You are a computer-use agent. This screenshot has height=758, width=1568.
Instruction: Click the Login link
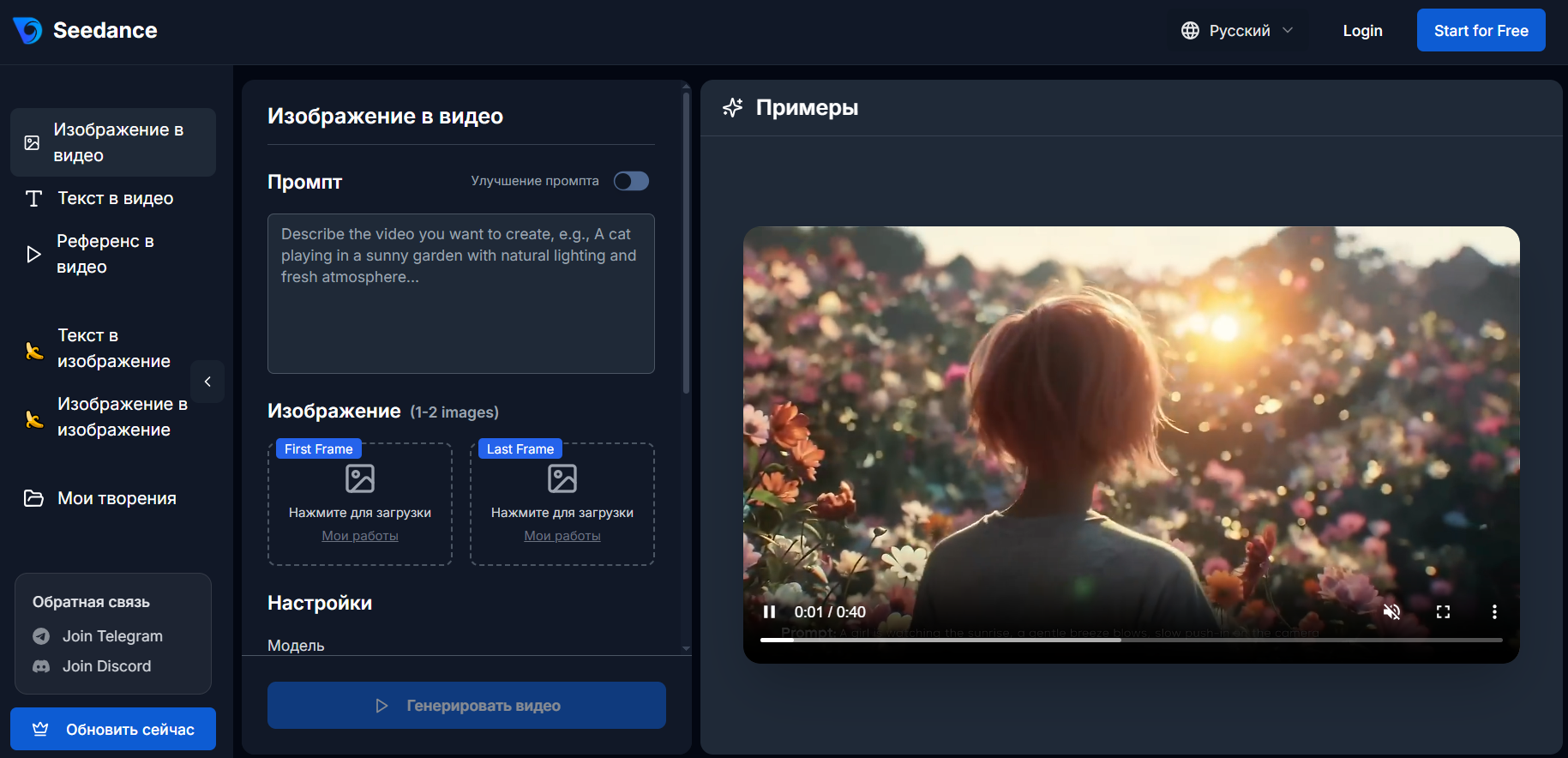[1362, 31]
